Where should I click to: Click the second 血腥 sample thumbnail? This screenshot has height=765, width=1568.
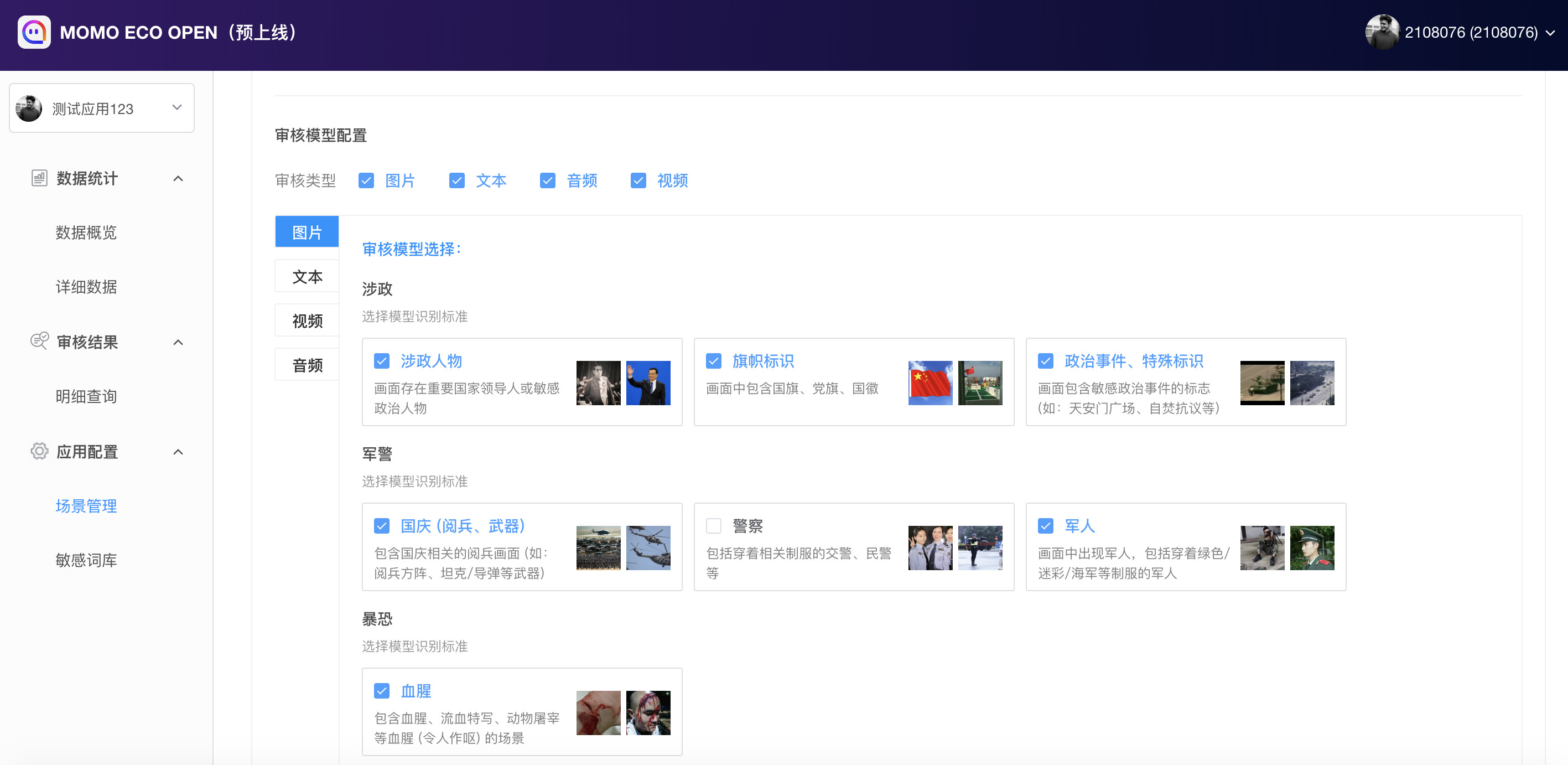[648, 712]
